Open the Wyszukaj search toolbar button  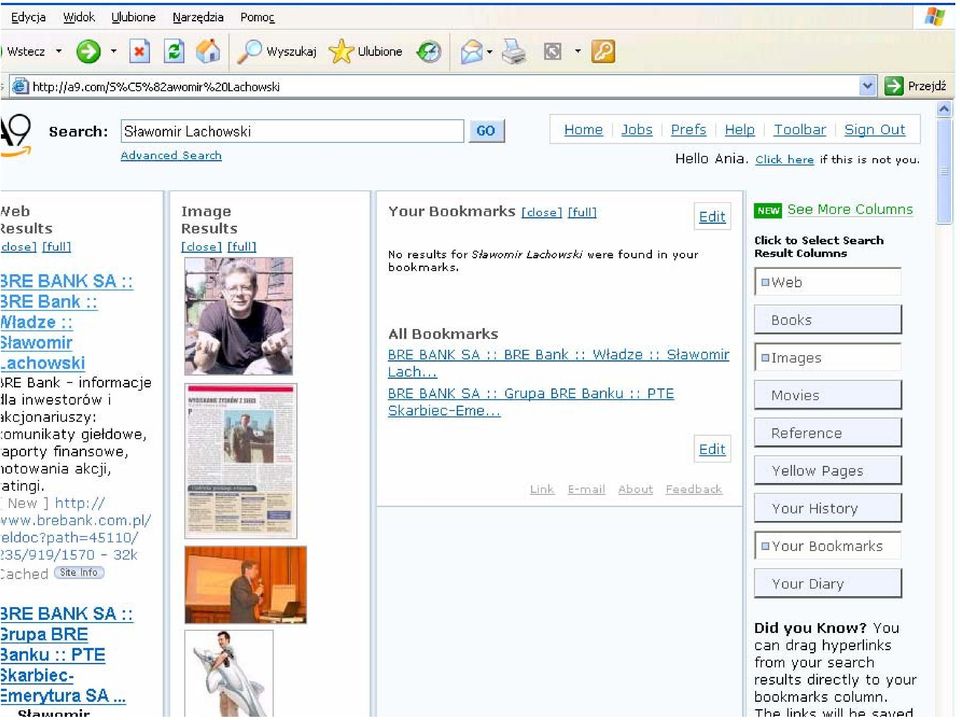click(277, 51)
